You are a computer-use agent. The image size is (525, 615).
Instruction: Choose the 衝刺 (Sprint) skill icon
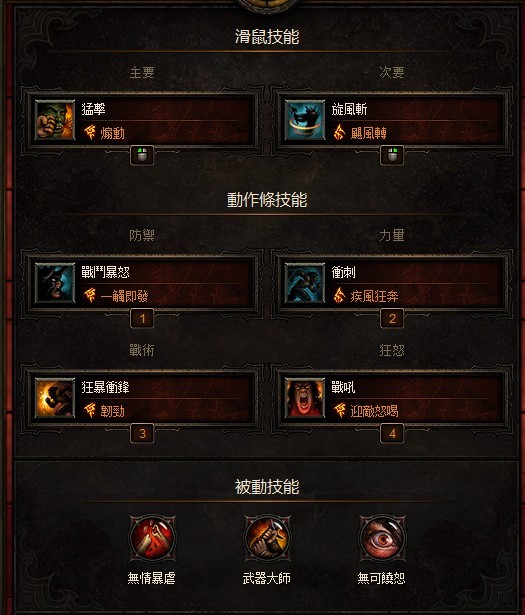pyautogui.click(x=305, y=283)
